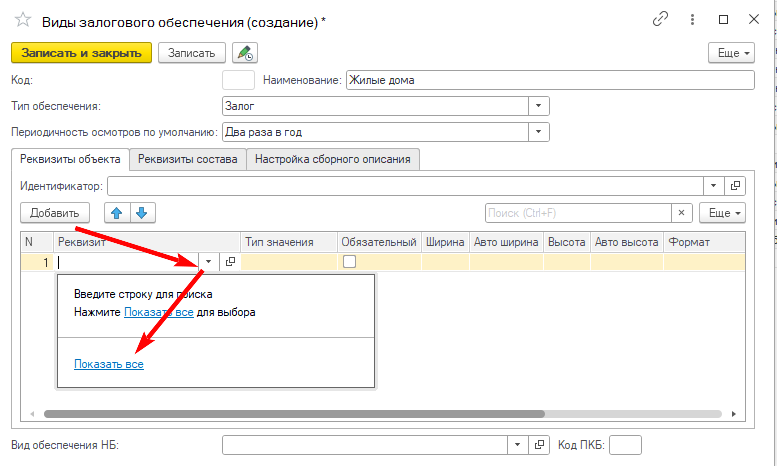Viewport: 777px width, 466px height.
Task: Focus the Код ПКБ input field
Action: coord(625,445)
